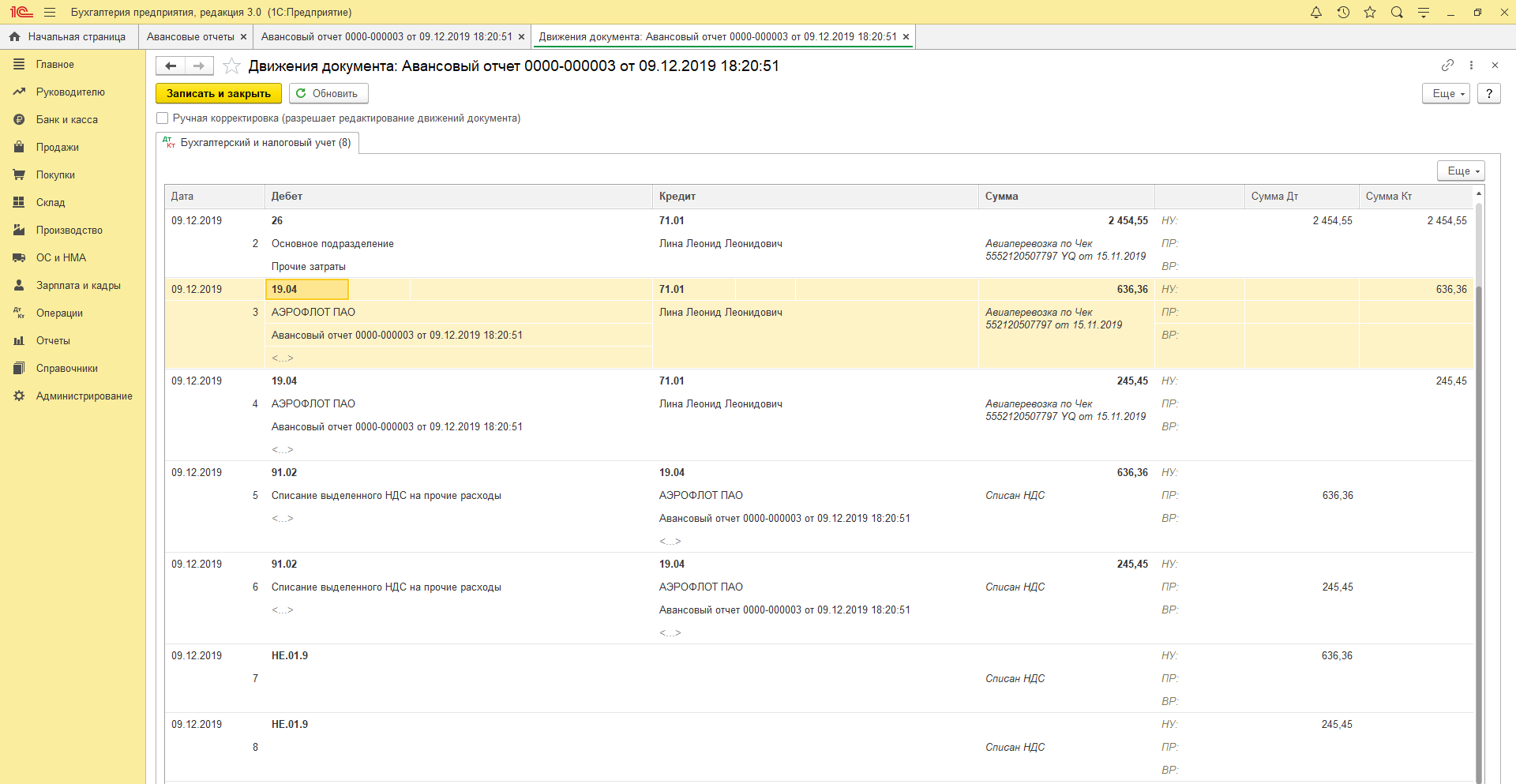The image size is (1516, 784).
Task: Select the debit 19.04 cell
Action: point(307,290)
